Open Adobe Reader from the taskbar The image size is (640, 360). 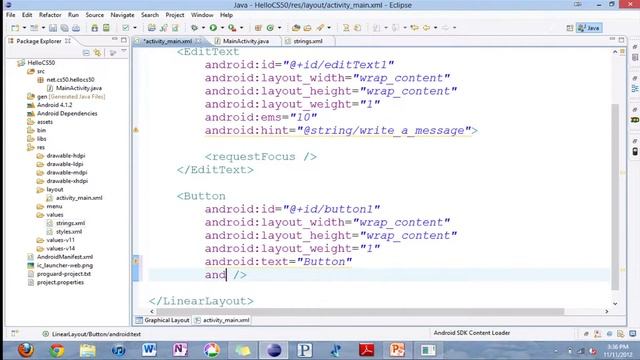pyautogui.click(x=366, y=350)
